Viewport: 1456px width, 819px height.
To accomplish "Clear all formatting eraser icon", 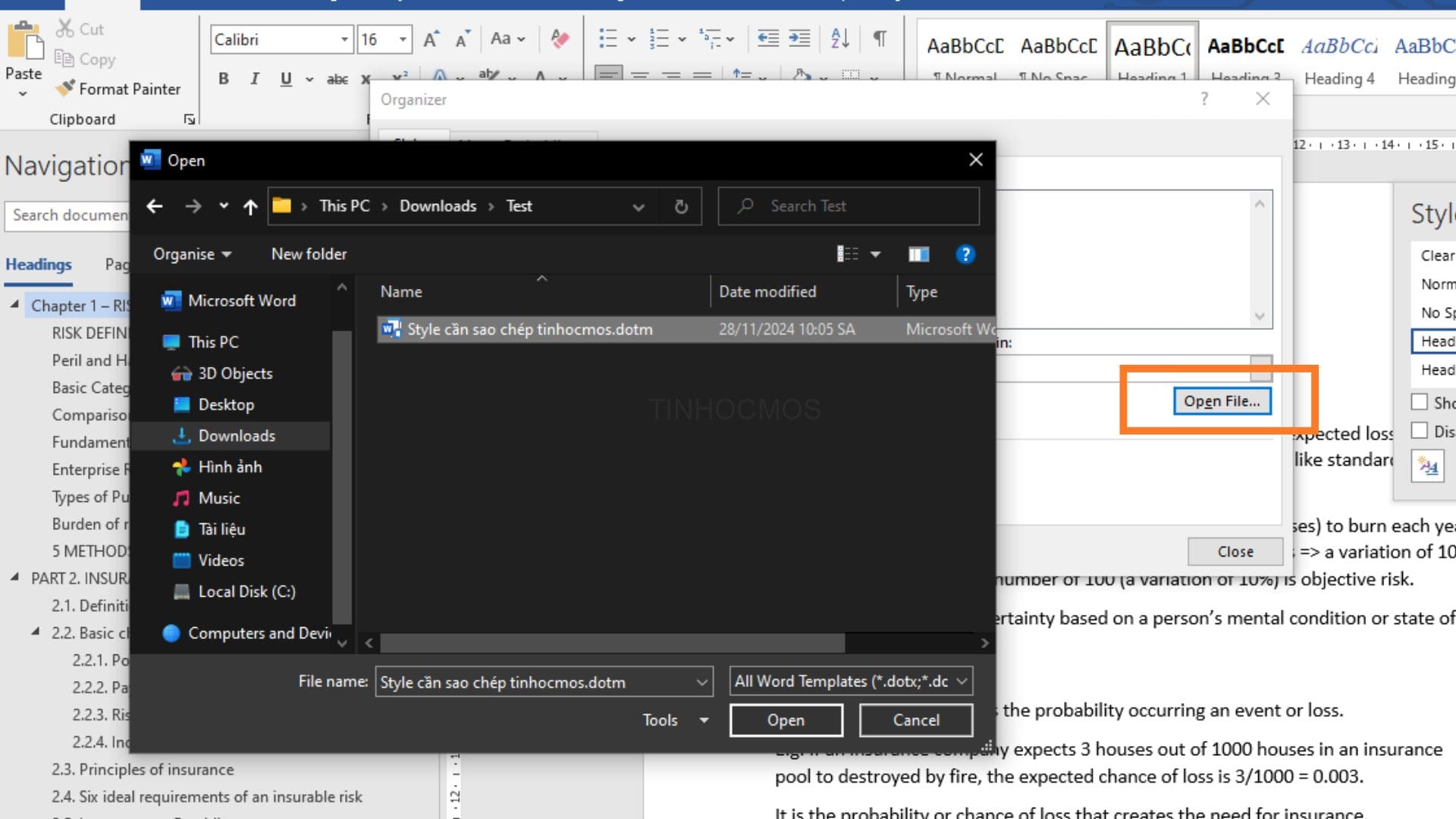I will tap(560, 38).
